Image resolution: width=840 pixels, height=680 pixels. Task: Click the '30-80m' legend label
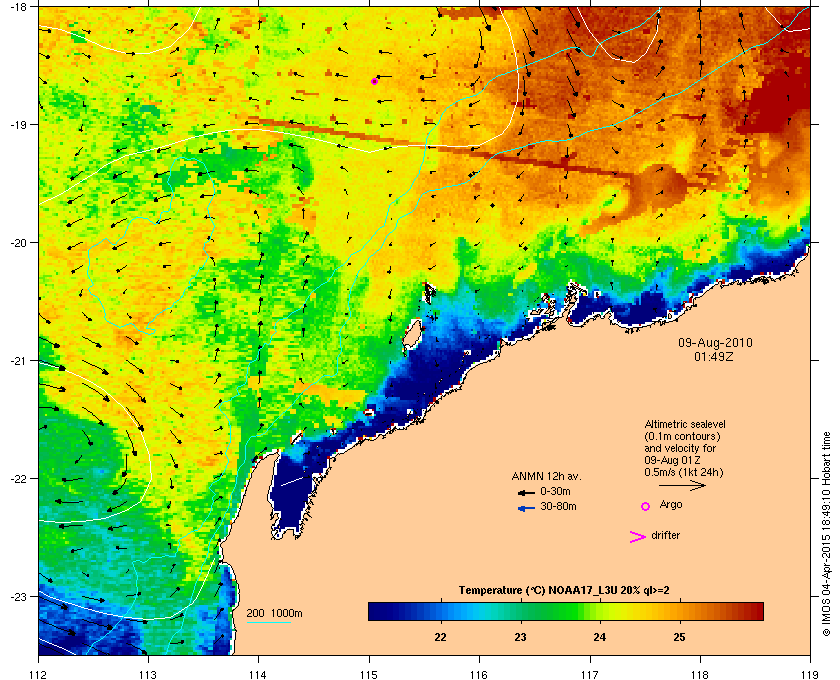[558, 506]
